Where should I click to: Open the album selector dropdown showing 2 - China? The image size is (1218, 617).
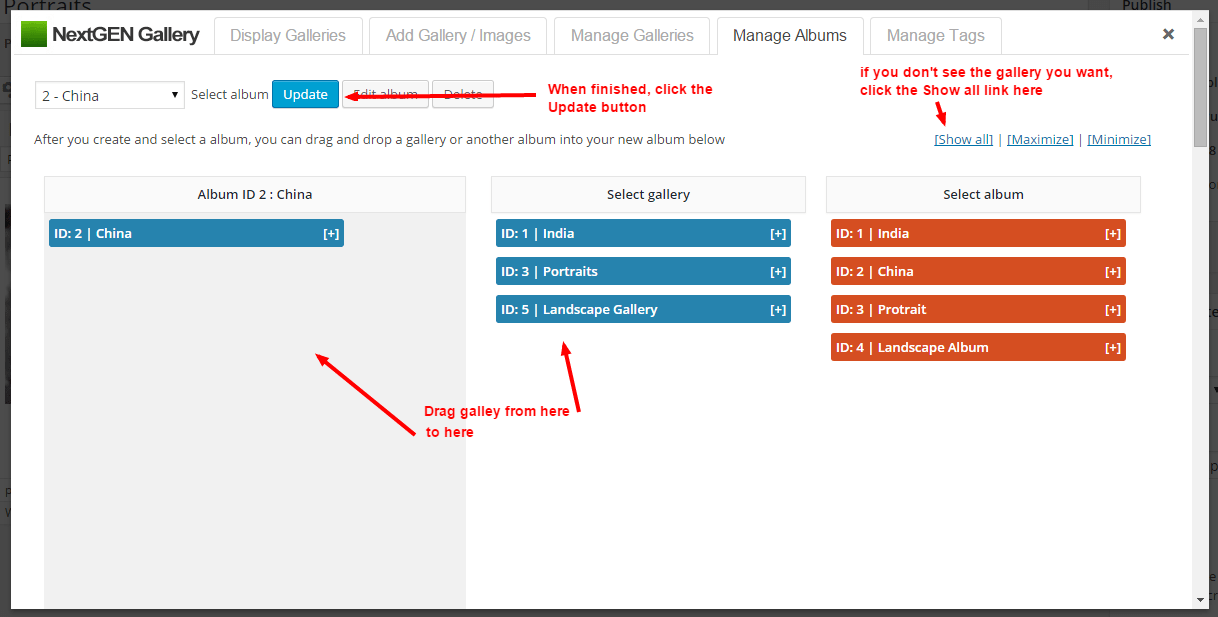point(109,94)
